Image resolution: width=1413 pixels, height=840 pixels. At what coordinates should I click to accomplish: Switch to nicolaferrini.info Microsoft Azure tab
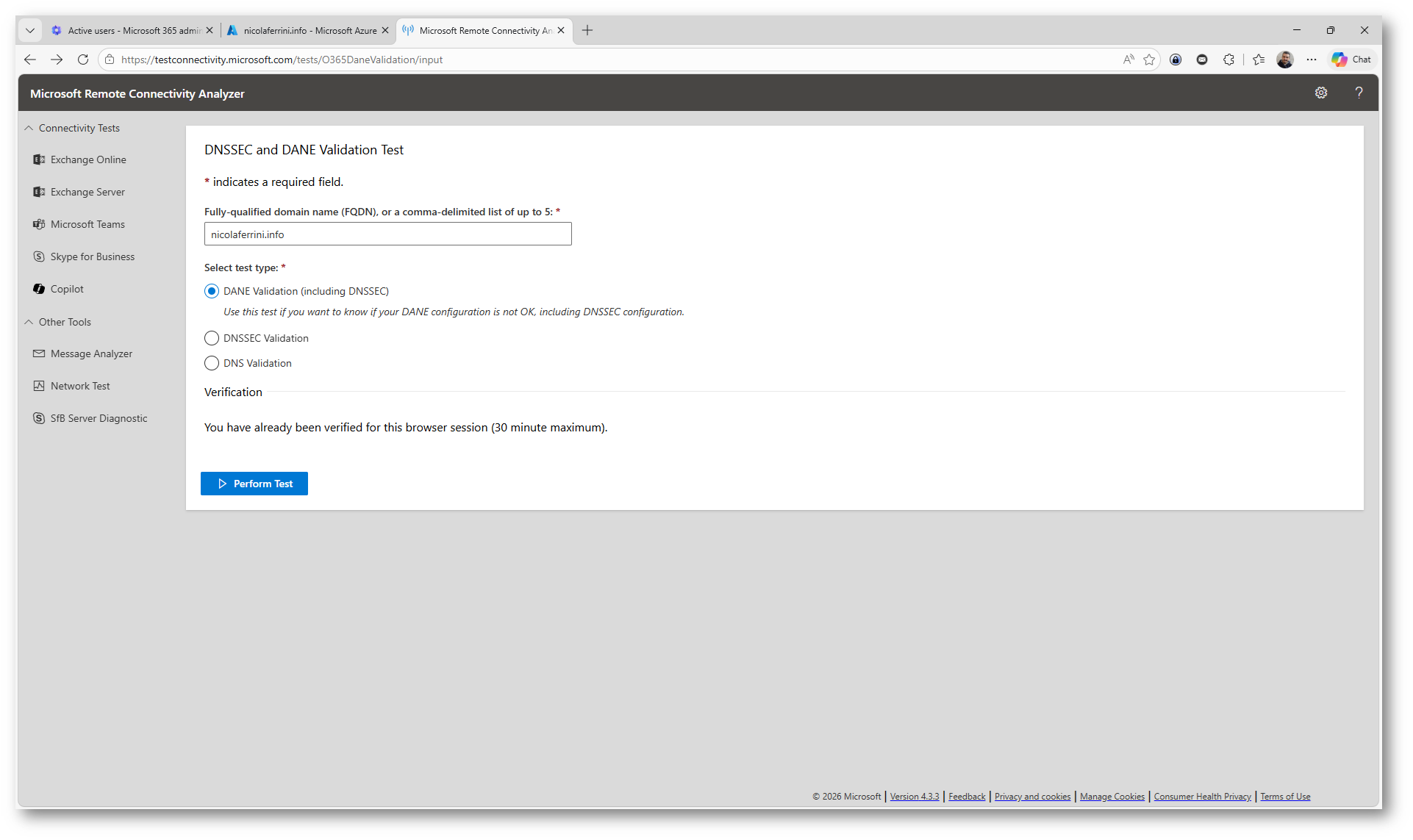[x=309, y=30]
